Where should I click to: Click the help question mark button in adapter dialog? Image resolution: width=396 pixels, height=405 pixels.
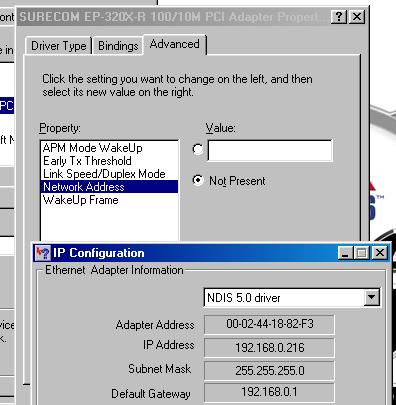339,16
